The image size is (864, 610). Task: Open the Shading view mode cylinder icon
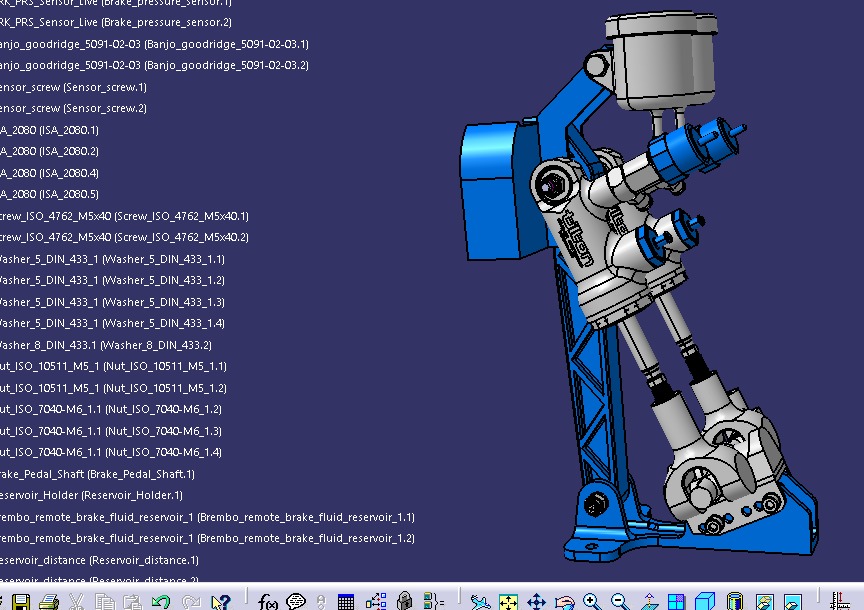pos(734,602)
